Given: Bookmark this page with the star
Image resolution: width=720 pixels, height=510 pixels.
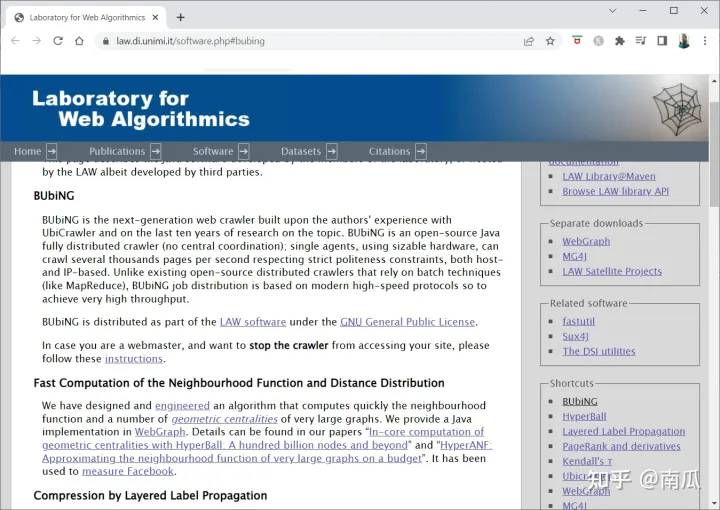Looking at the screenshot, I should click(550, 41).
